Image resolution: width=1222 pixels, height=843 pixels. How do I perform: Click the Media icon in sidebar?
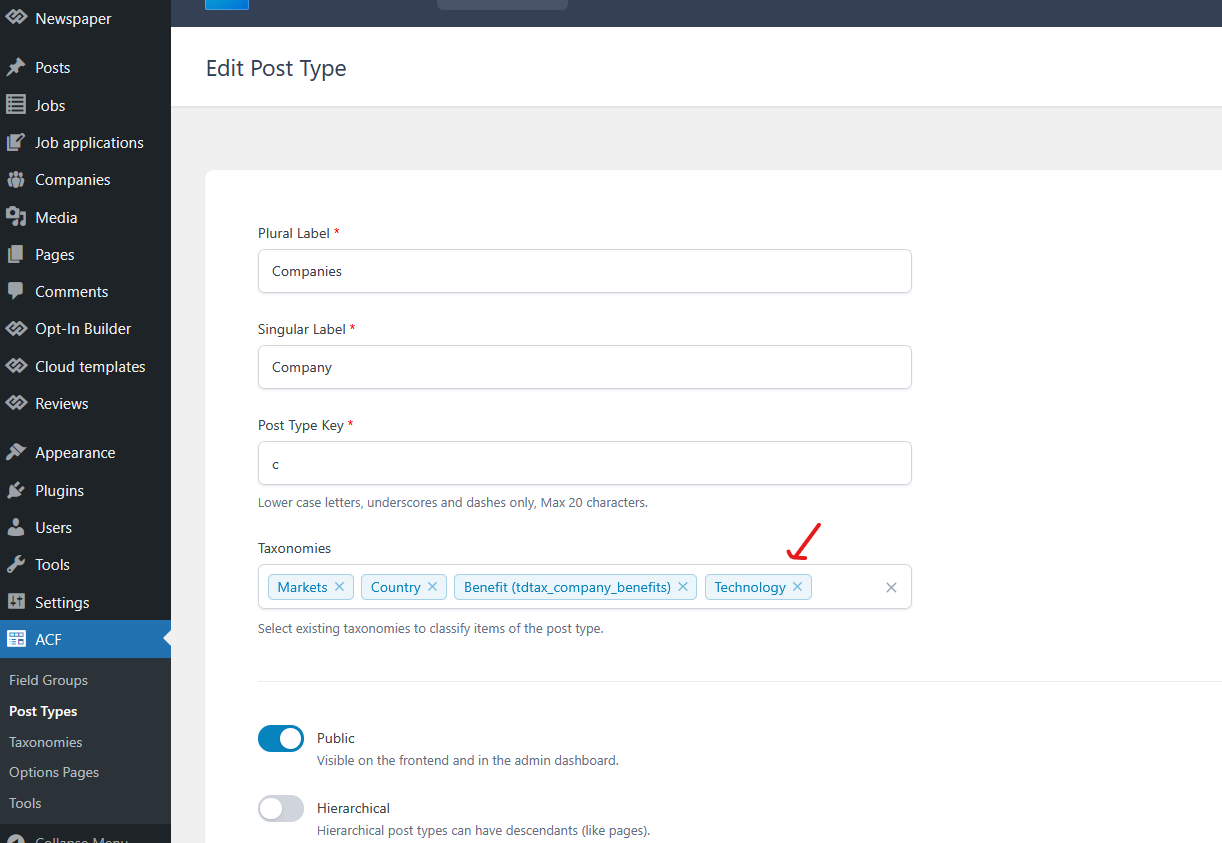(16, 217)
